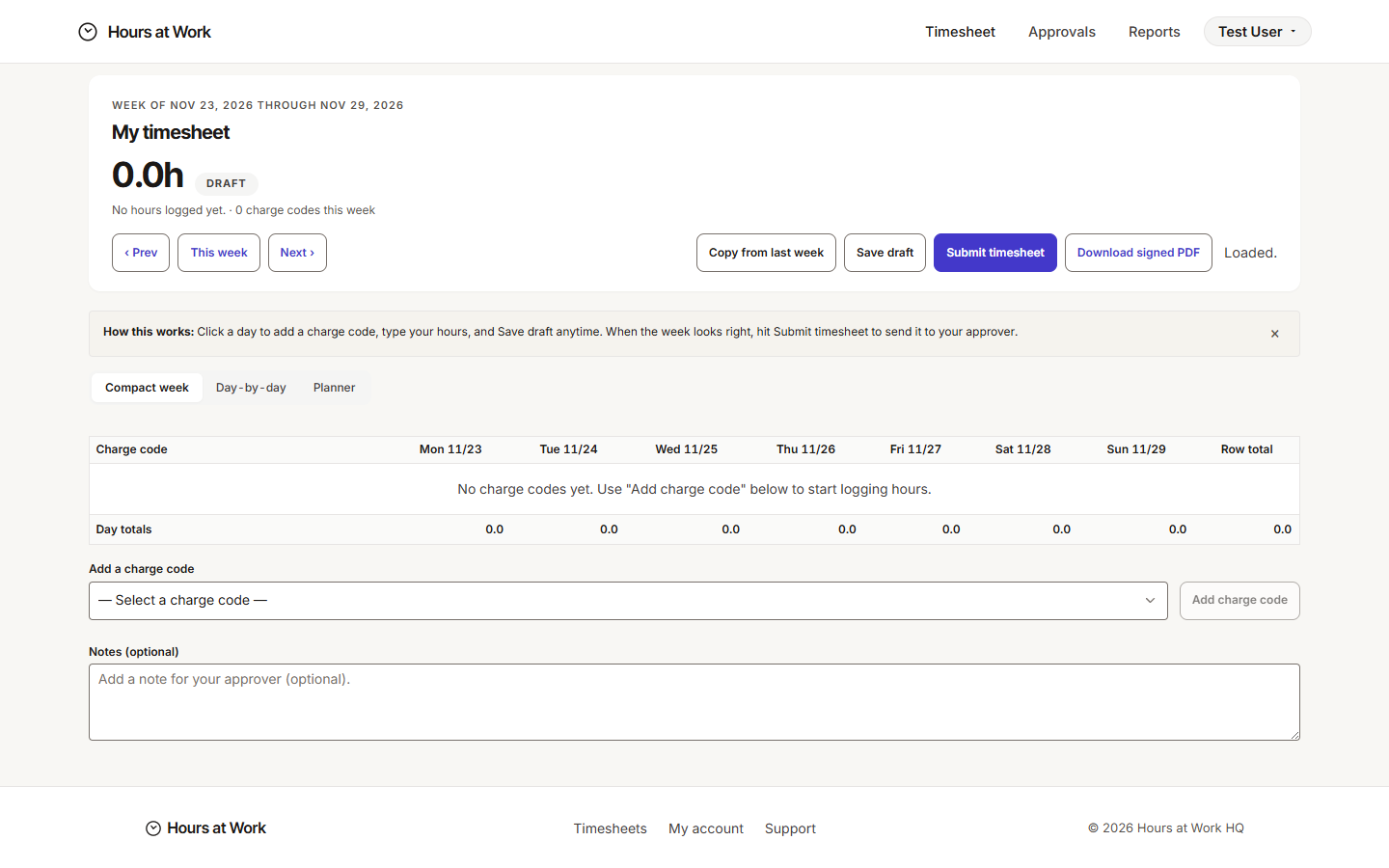Screen dimensions: 1389x868
Task: Click Copy from last week
Action: (x=766, y=253)
